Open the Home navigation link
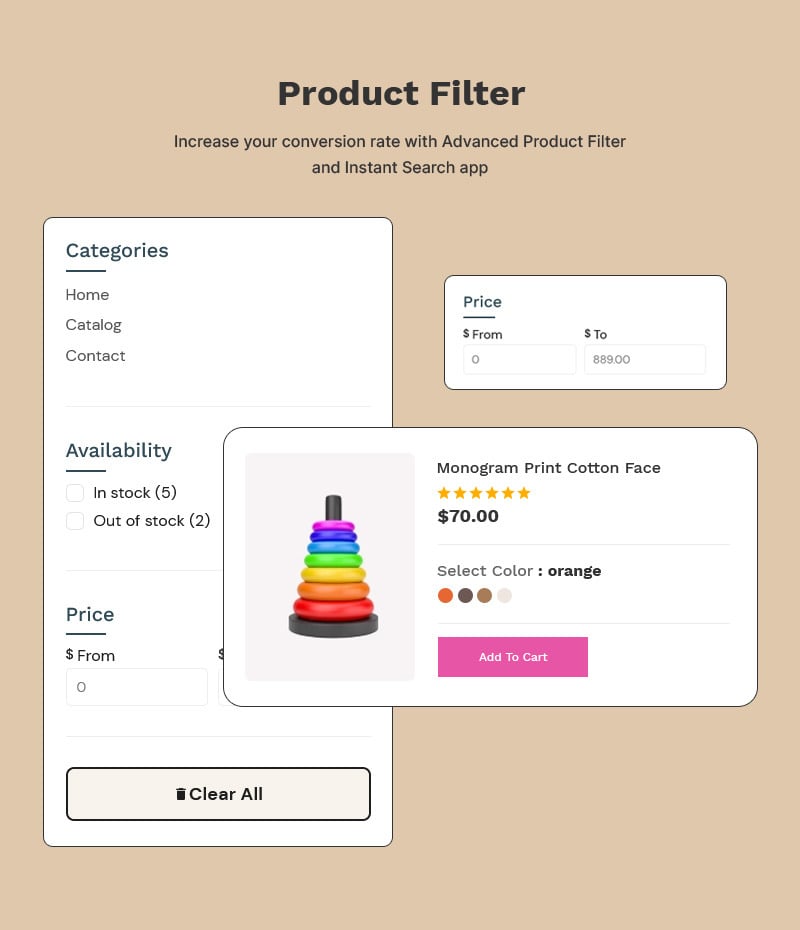 pyautogui.click(x=87, y=295)
